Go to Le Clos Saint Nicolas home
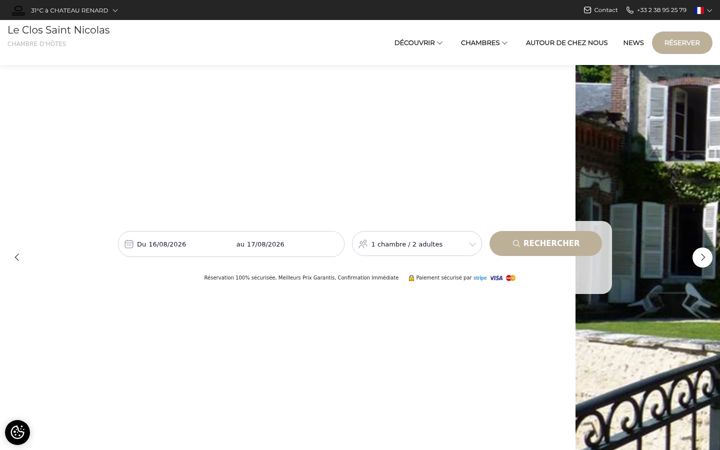Image resolution: width=720 pixels, height=450 pixels. click(59, 30)
